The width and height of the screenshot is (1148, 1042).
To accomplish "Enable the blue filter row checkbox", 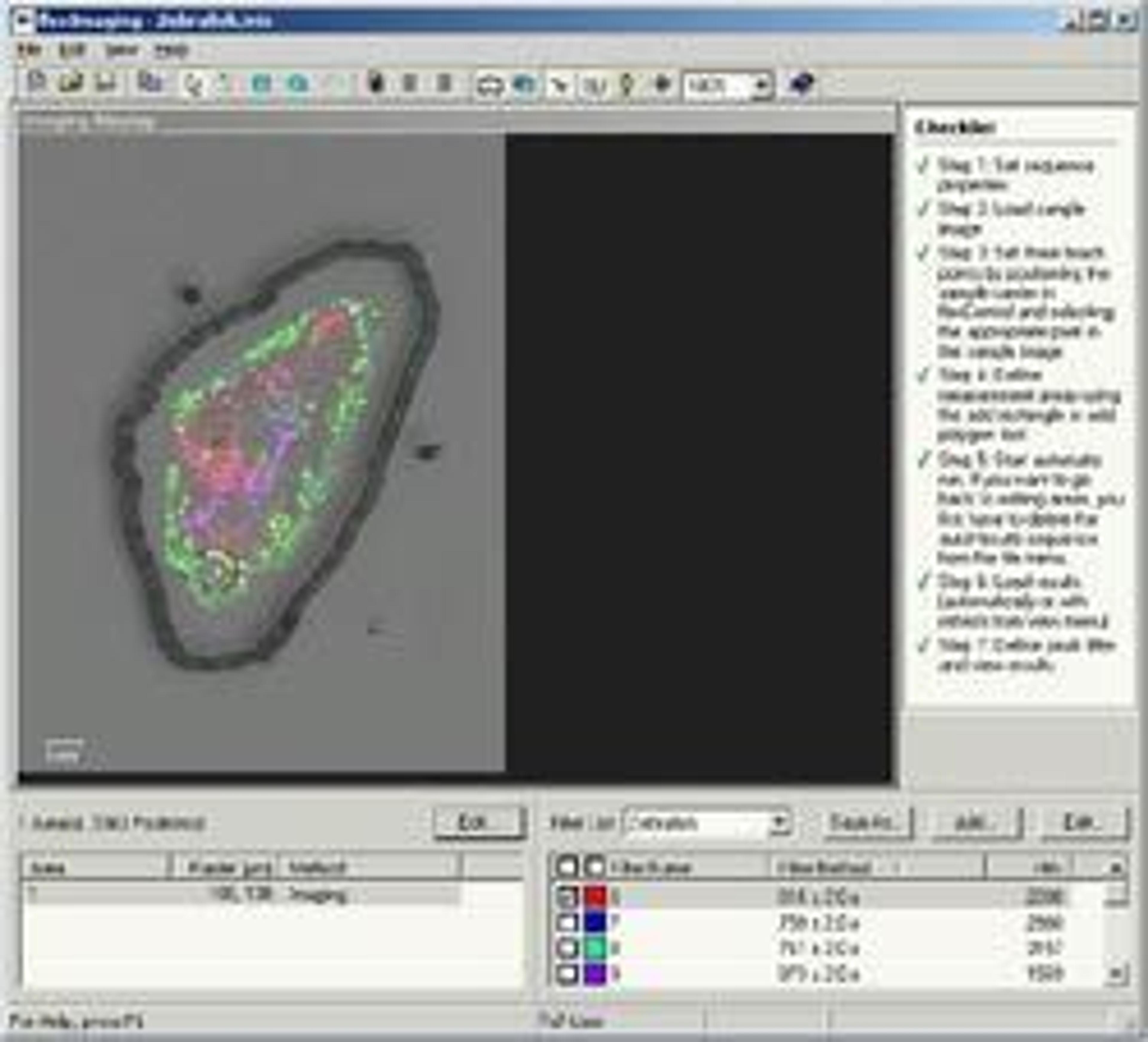I will [x=567, y=922].
